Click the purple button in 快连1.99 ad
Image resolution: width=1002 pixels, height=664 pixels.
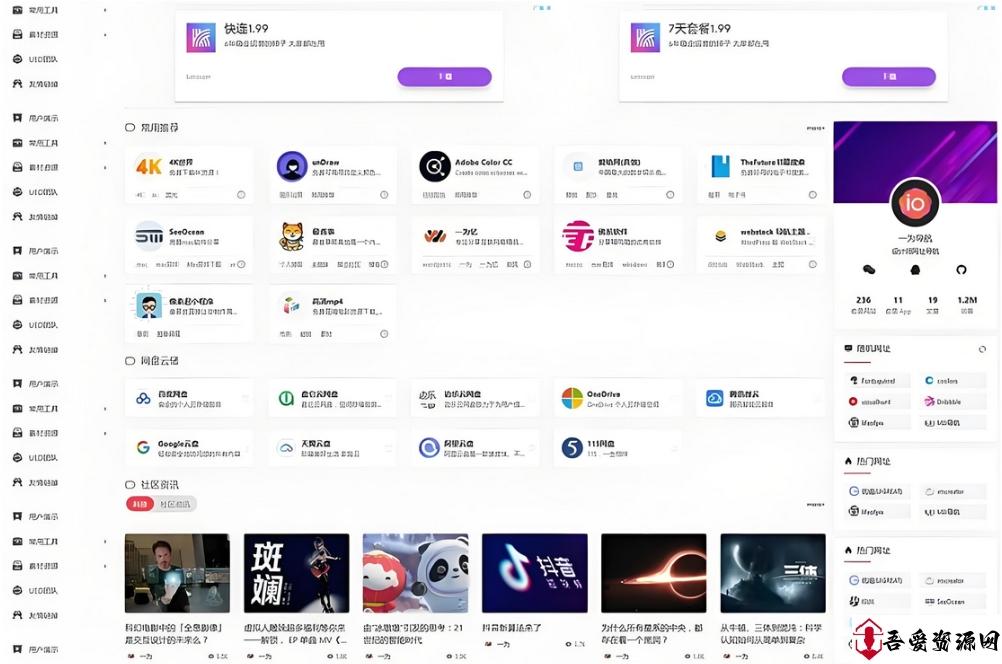tap(445, 77)
